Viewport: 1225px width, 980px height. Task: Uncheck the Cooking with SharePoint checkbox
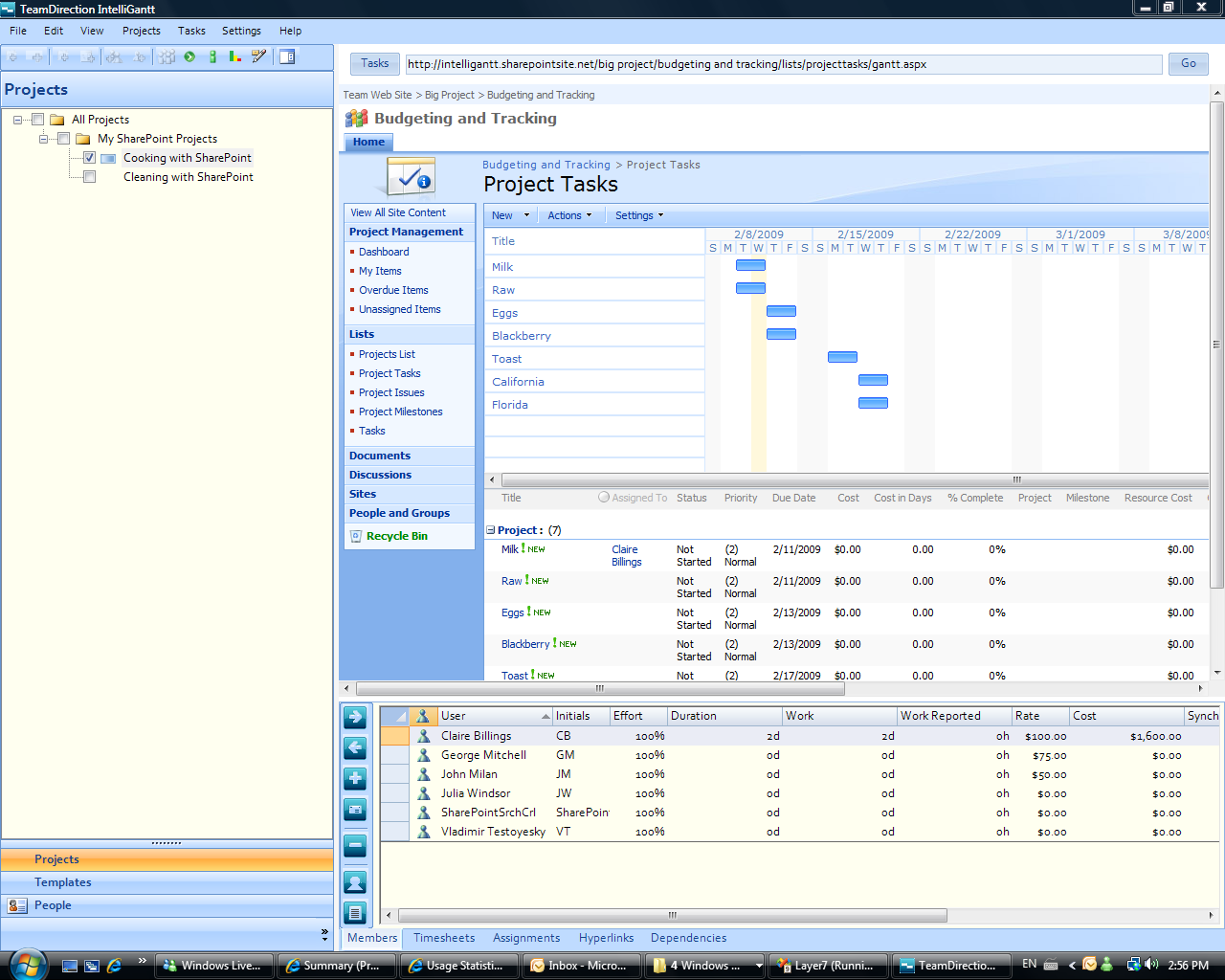point(89,158)
